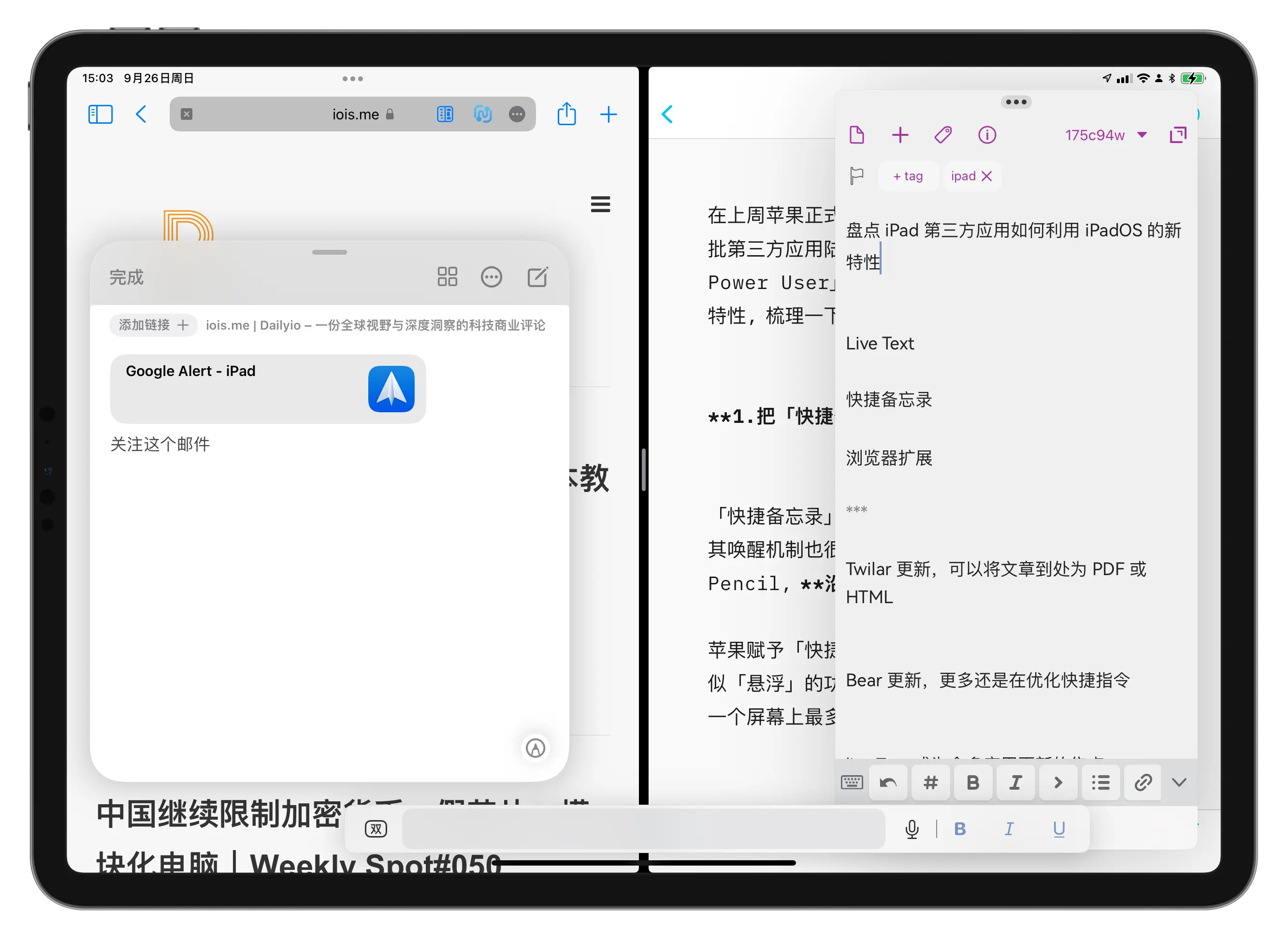Open Quick Note more options

tap(492, 277)
